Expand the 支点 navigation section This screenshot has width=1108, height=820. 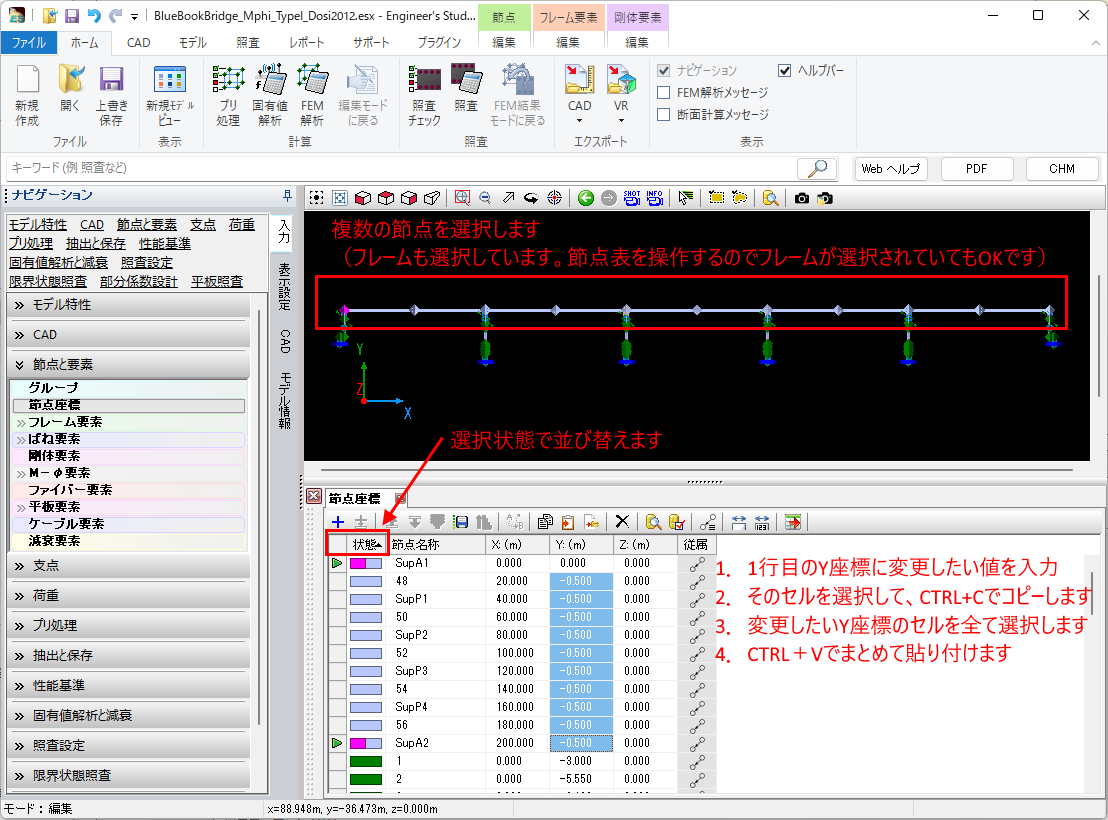[x=128, y=565]
